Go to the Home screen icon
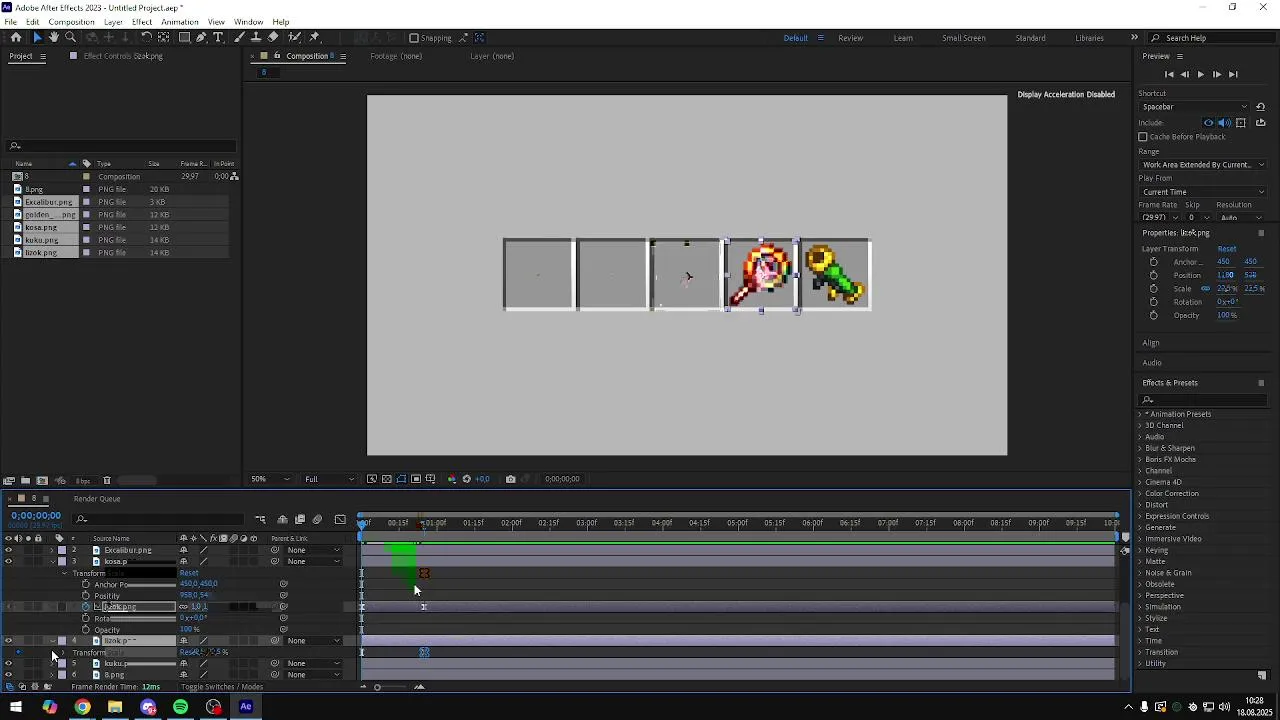The height and width of the screenshot is (720, 1280). (16, 37)
